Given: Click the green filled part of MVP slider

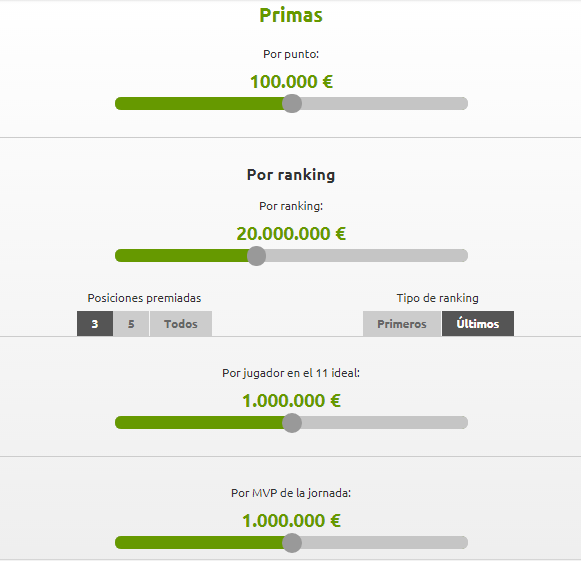Looking at the screenshot, I should coord(199,543).
